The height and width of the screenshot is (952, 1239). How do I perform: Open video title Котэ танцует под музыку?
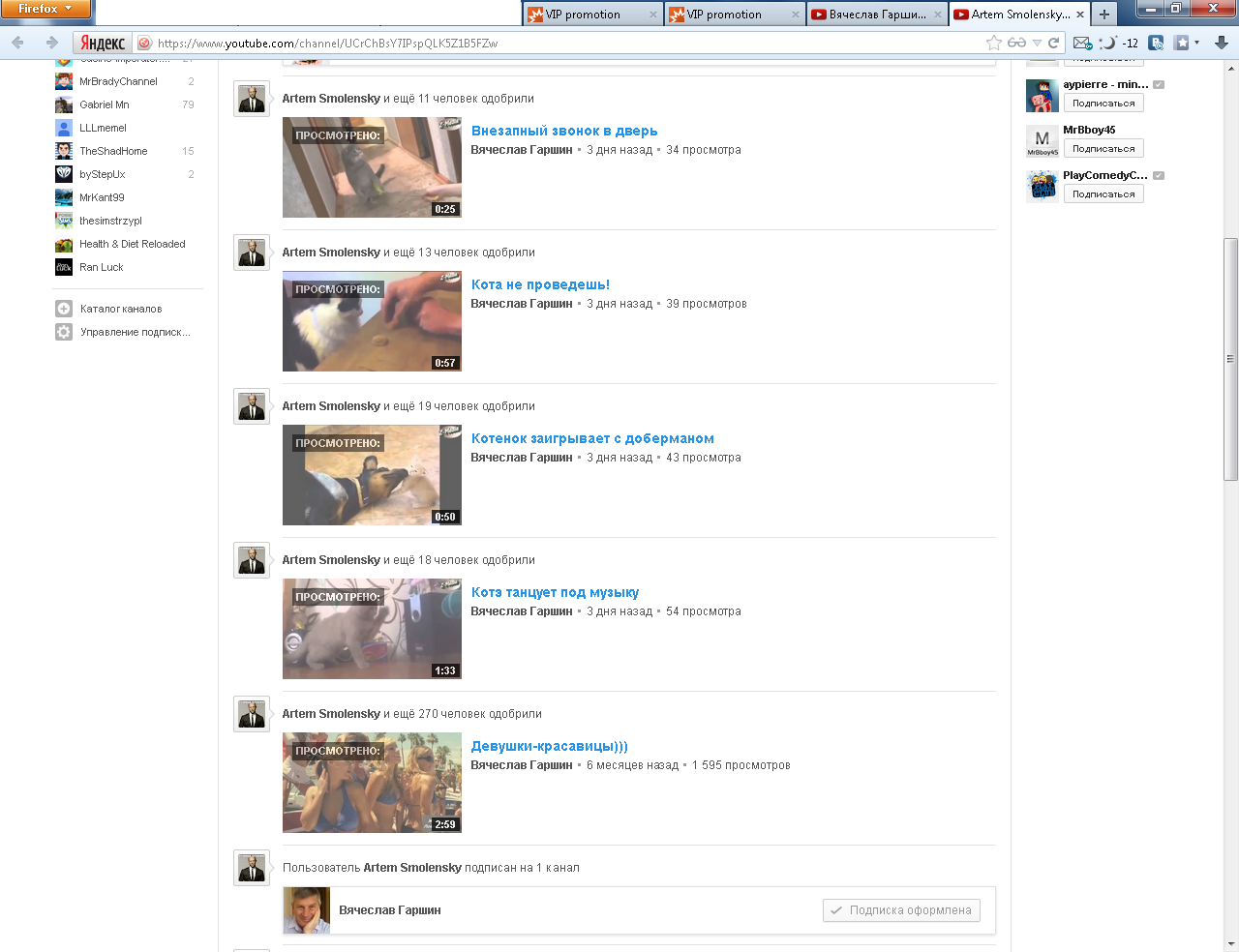(555, 592)
